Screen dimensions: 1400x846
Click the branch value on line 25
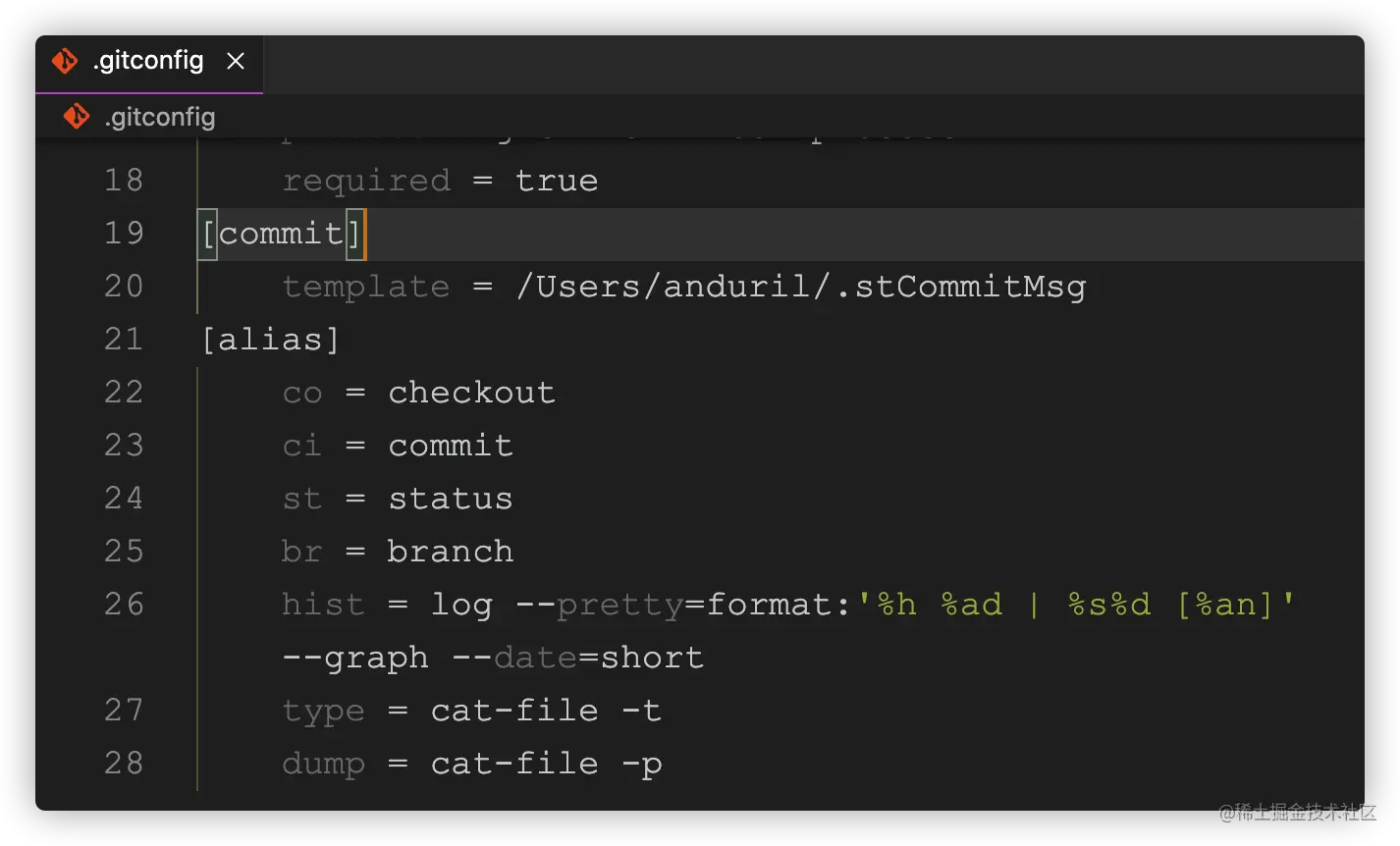[x=450, y=552]
